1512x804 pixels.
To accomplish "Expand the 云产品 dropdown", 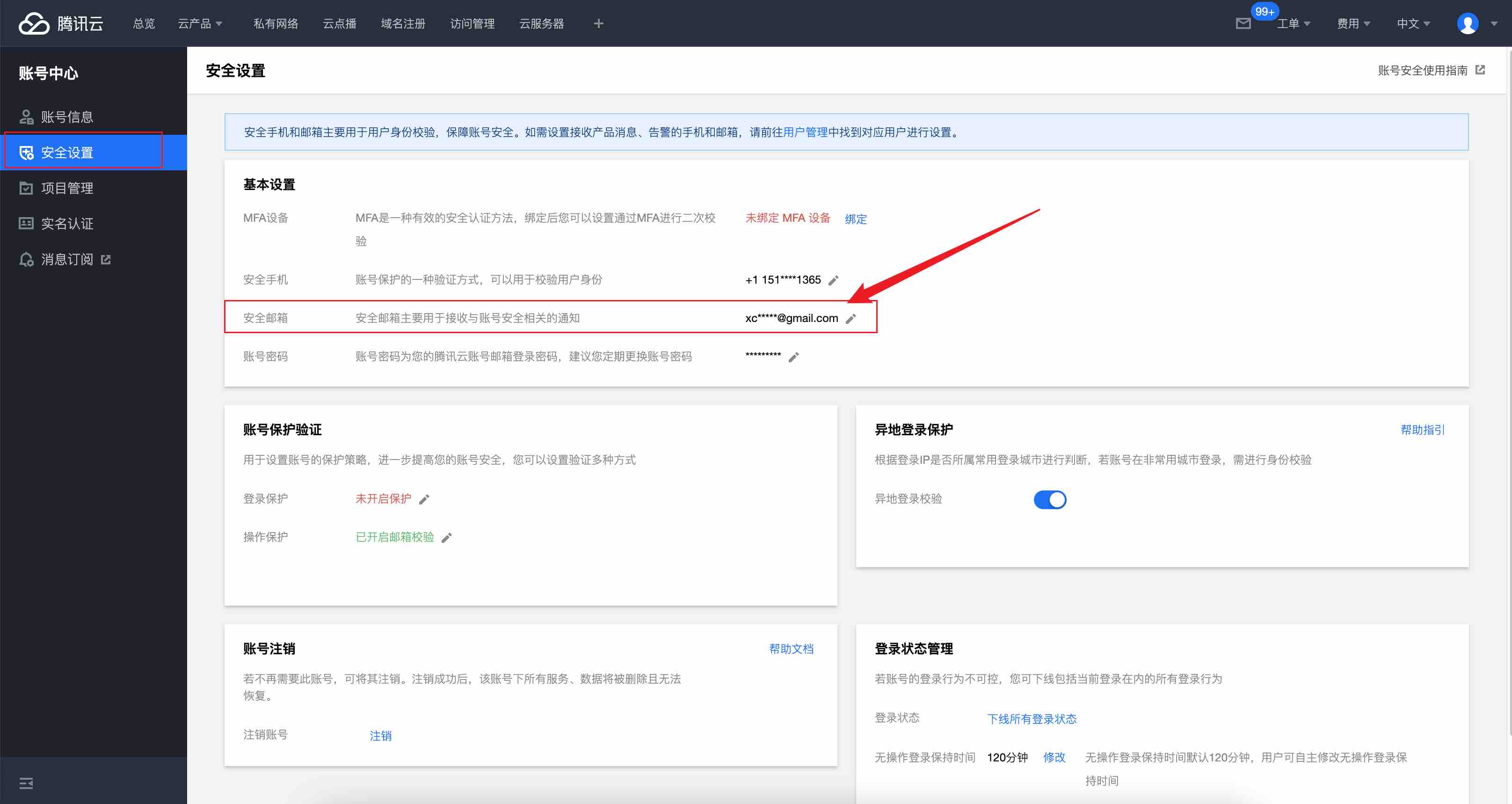I will (x=200, y=23).
